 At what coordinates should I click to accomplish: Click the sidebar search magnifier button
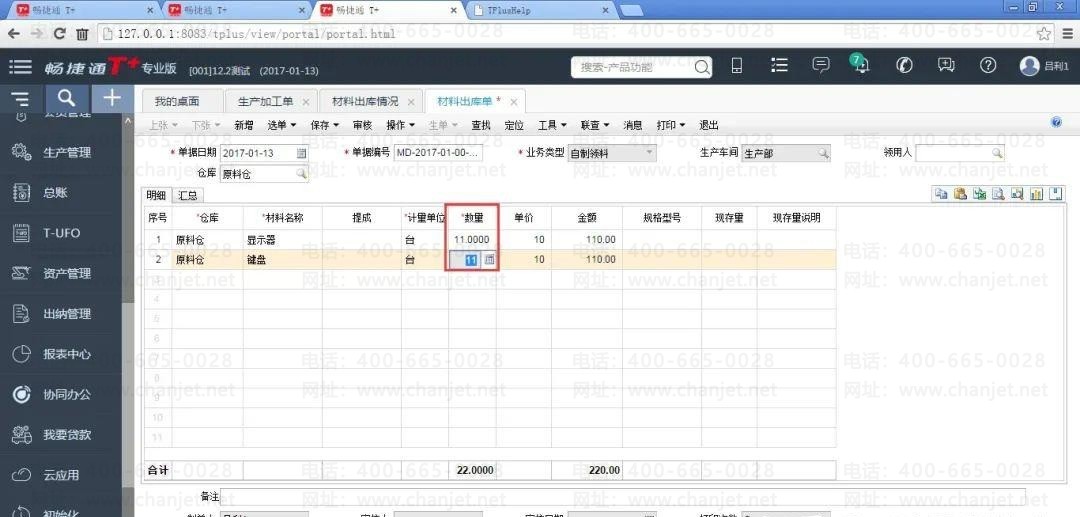coord(66,98)
